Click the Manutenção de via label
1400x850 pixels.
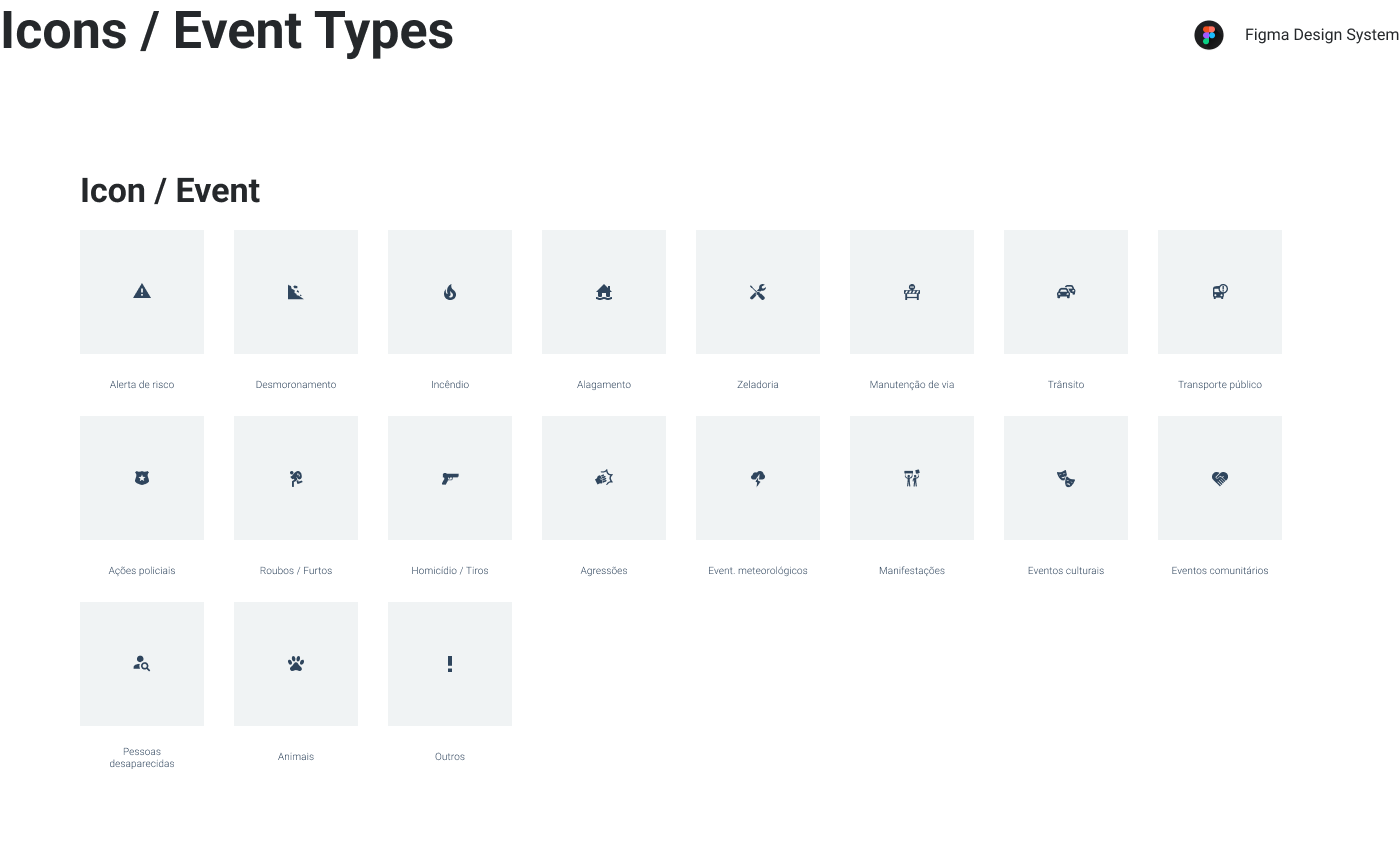(912, 385)
